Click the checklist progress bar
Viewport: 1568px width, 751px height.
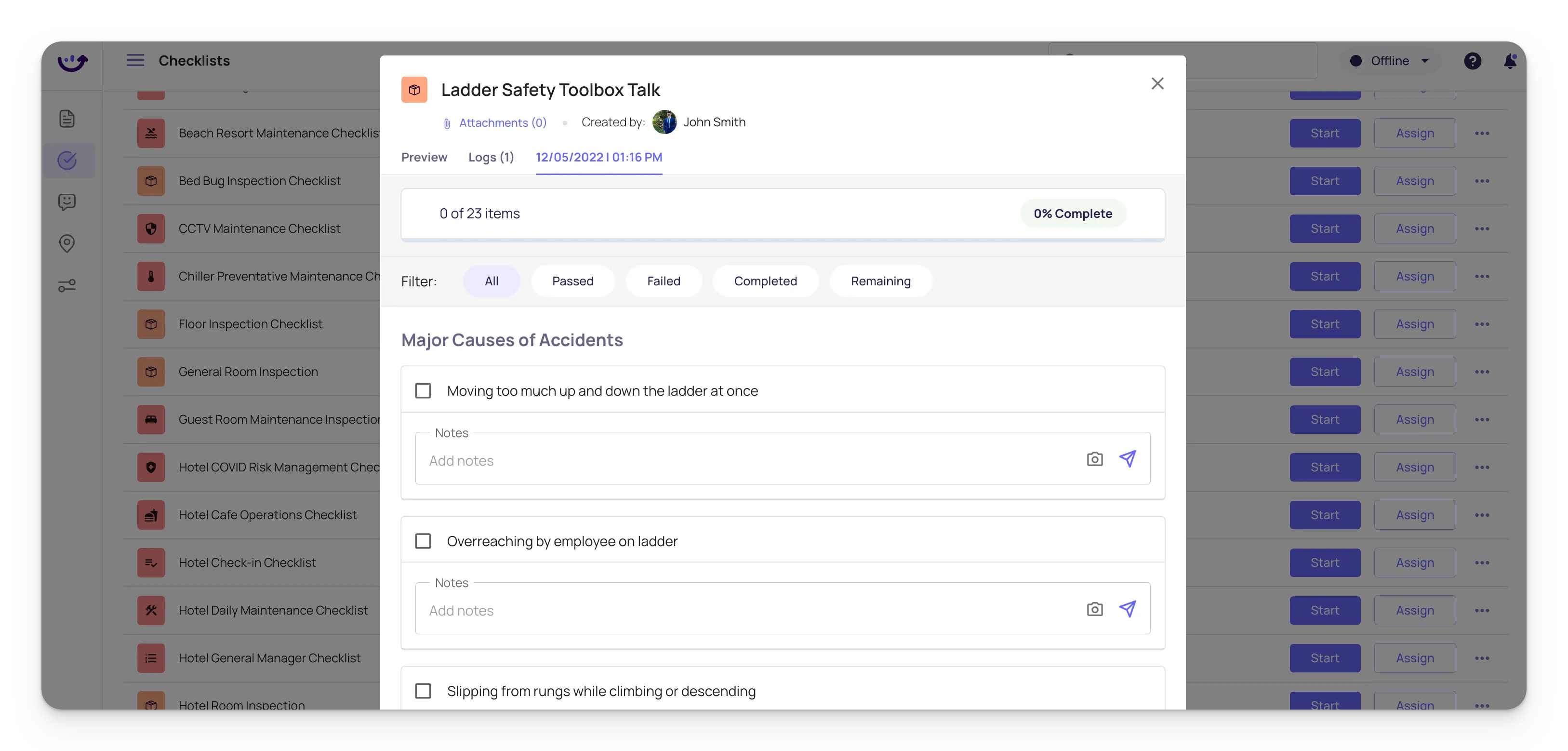tap(782, 240)
